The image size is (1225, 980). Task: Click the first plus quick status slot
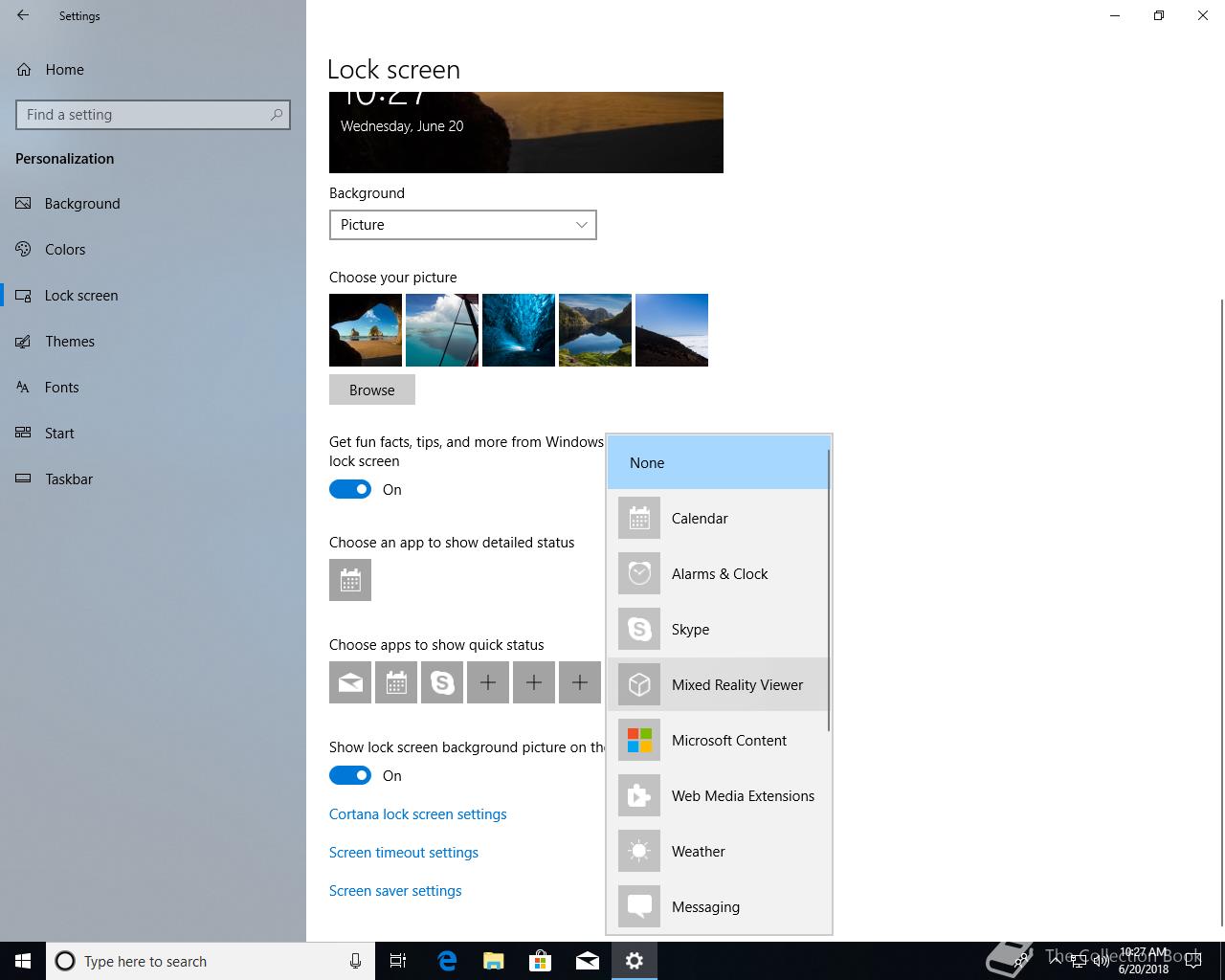point(488,682)
